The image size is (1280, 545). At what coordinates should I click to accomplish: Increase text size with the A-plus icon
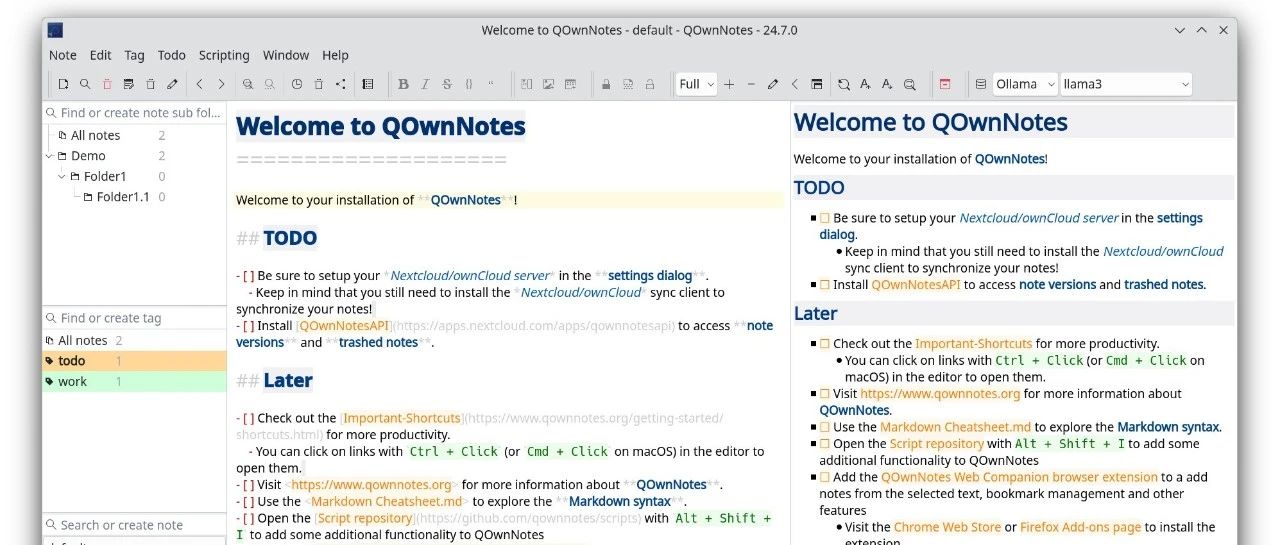click(866, 84)
